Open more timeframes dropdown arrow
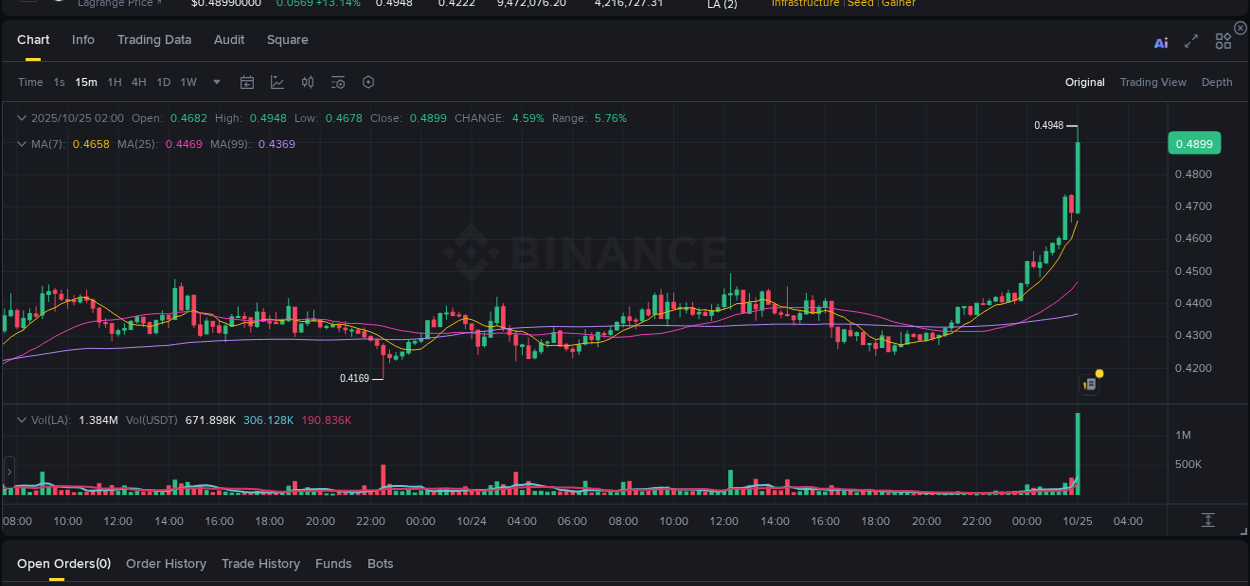The height and width of the screenshot is (586, 1250). (x=216, y=82)
